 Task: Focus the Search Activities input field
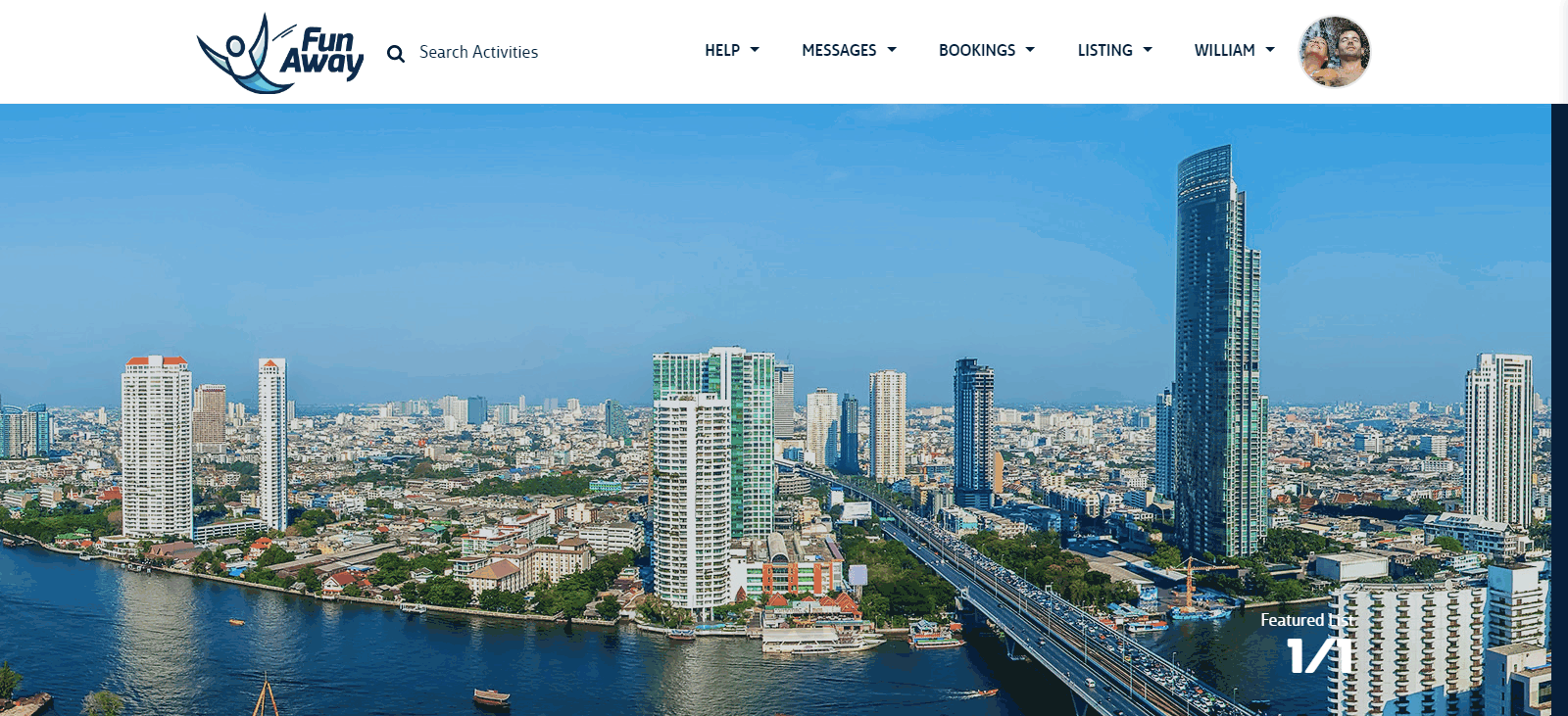pyautogui.click(x=478, y=52)
